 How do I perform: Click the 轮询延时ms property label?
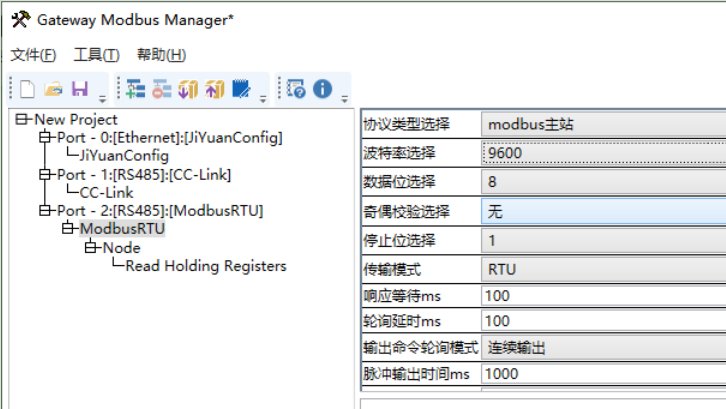click(402, 321)
